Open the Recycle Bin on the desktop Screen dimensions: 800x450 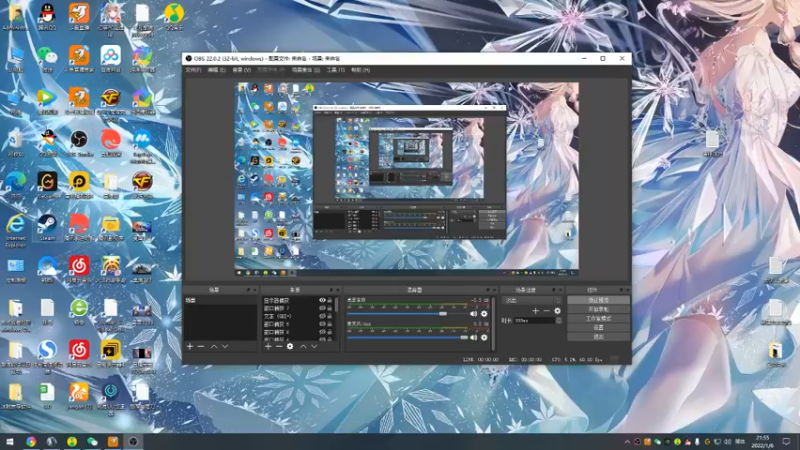pos(15,142)
